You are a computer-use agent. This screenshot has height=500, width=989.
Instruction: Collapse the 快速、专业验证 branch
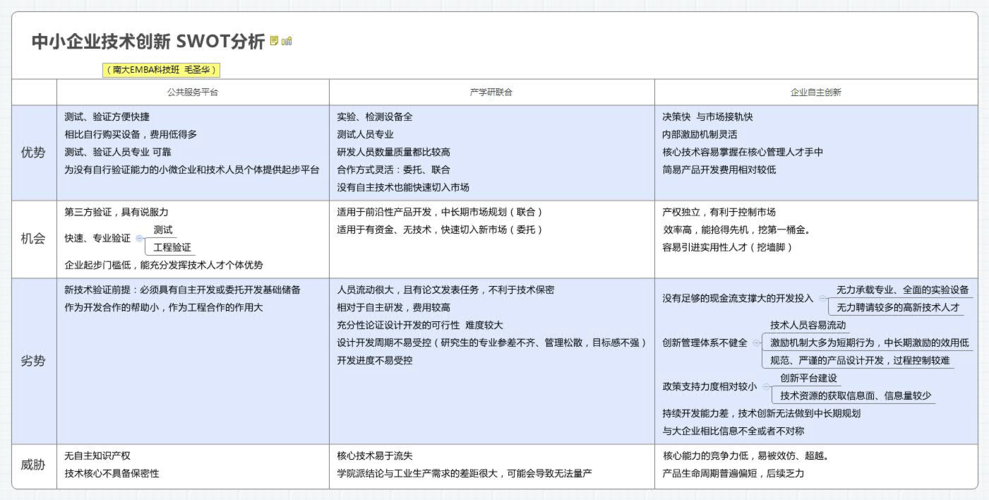pos(139,238)
